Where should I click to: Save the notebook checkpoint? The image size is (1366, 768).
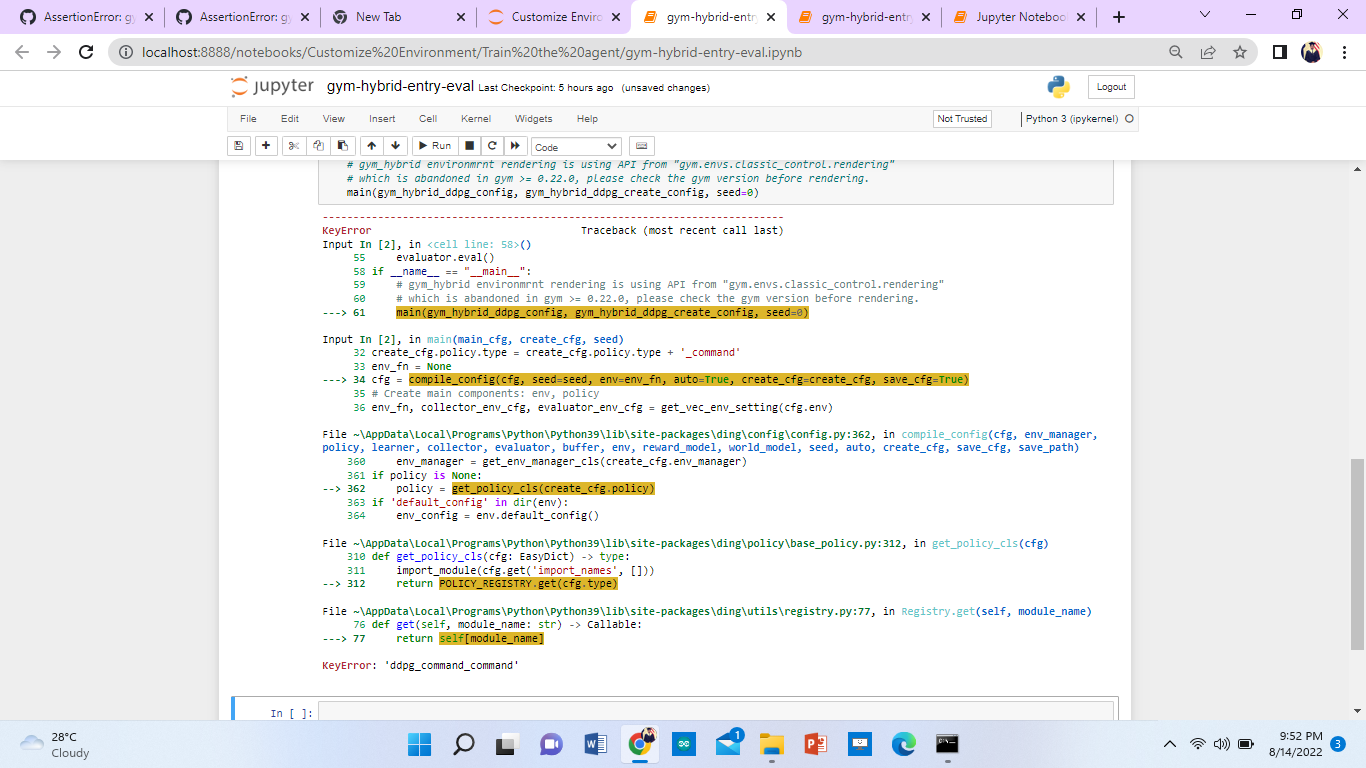[238, 145]
